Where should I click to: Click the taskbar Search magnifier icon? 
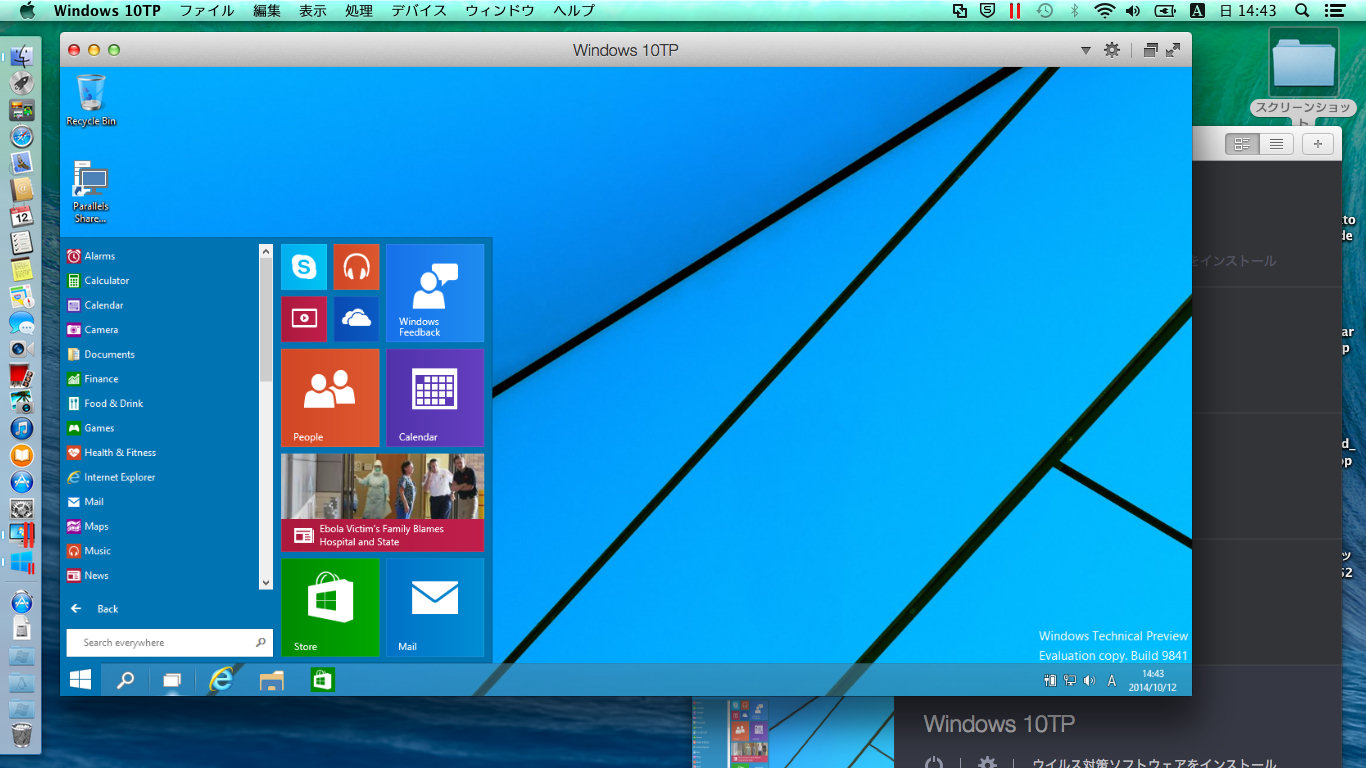(x=125, y=680)
